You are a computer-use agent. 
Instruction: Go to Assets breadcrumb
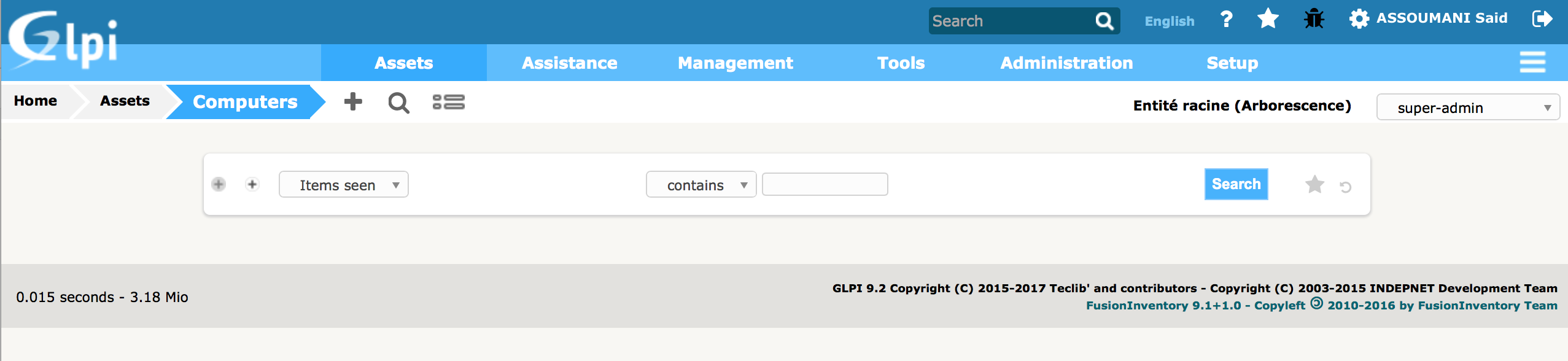tap(125, 101)
